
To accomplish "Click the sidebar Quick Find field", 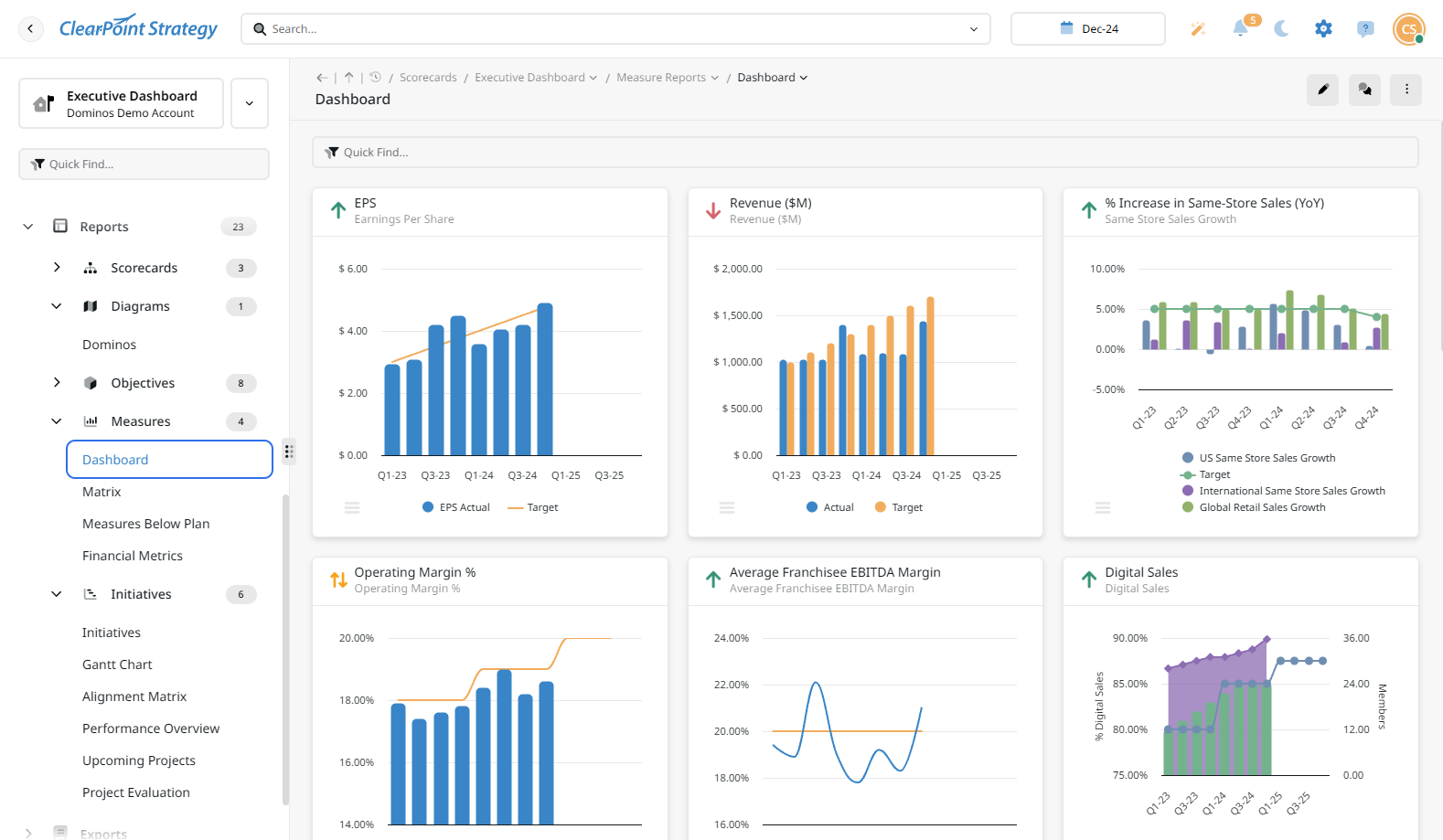I will pos(144,165).
